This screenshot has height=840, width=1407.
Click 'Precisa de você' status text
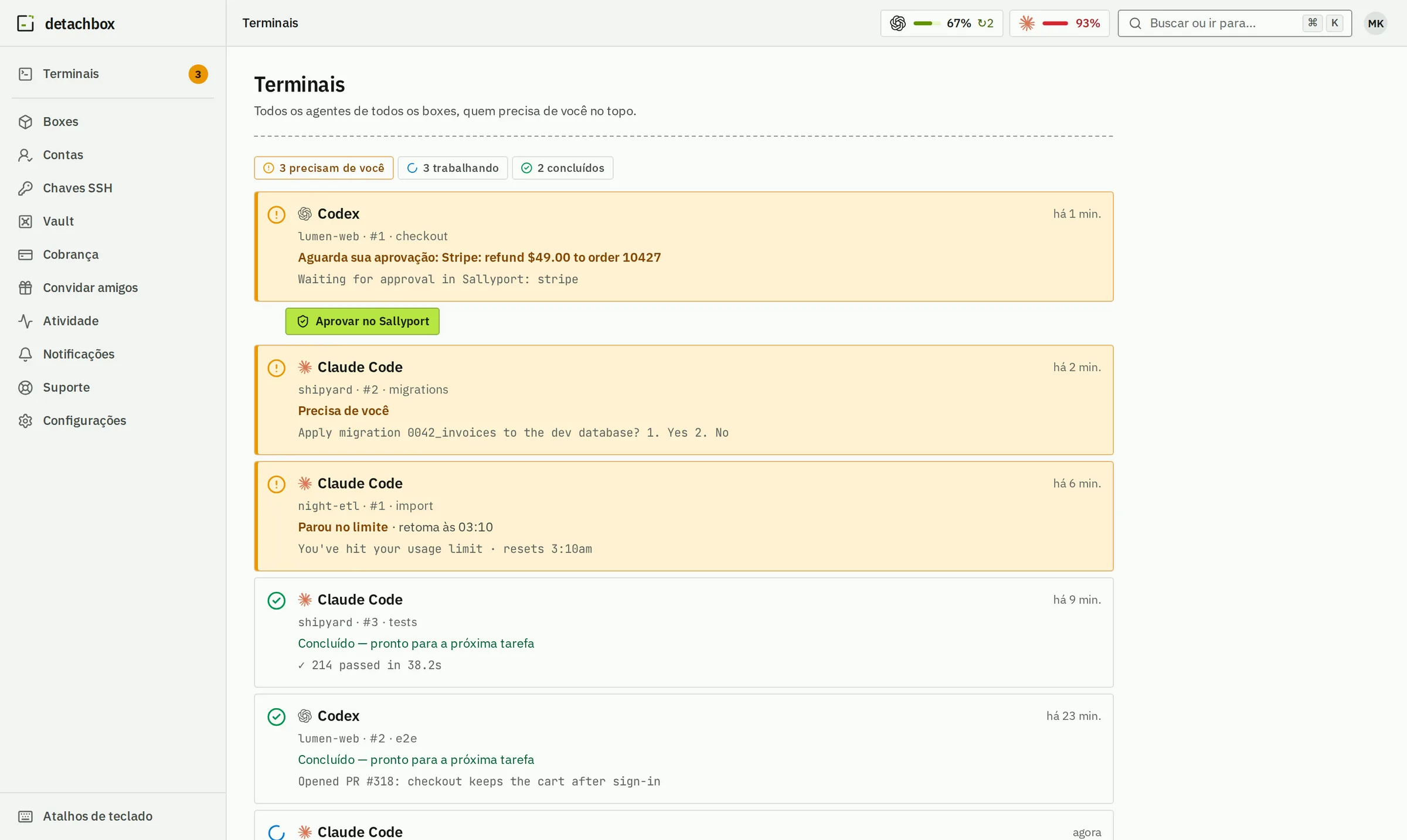click(343, 411)
